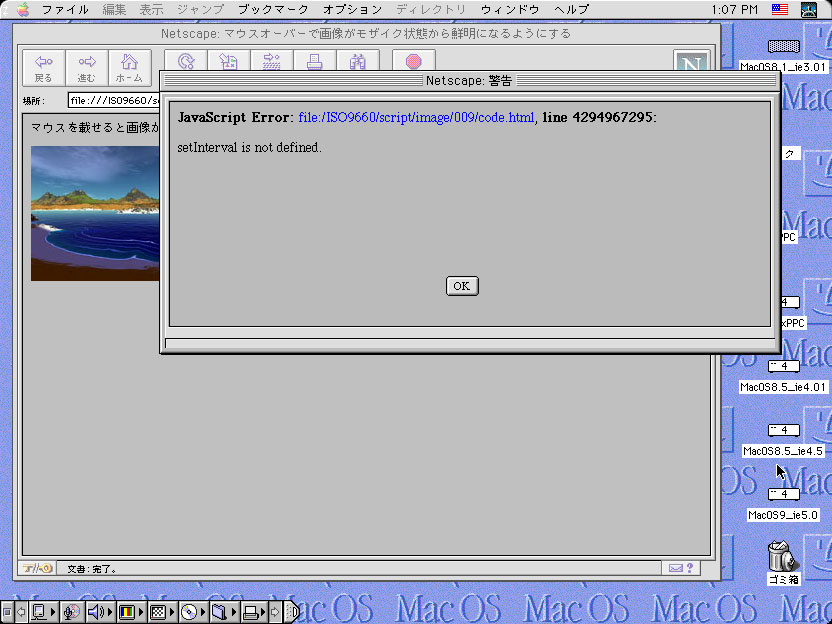This screenshot has width=832, height=624.
Task: Open the mail envelope icon in status bar
Action: tap(675, 568)
